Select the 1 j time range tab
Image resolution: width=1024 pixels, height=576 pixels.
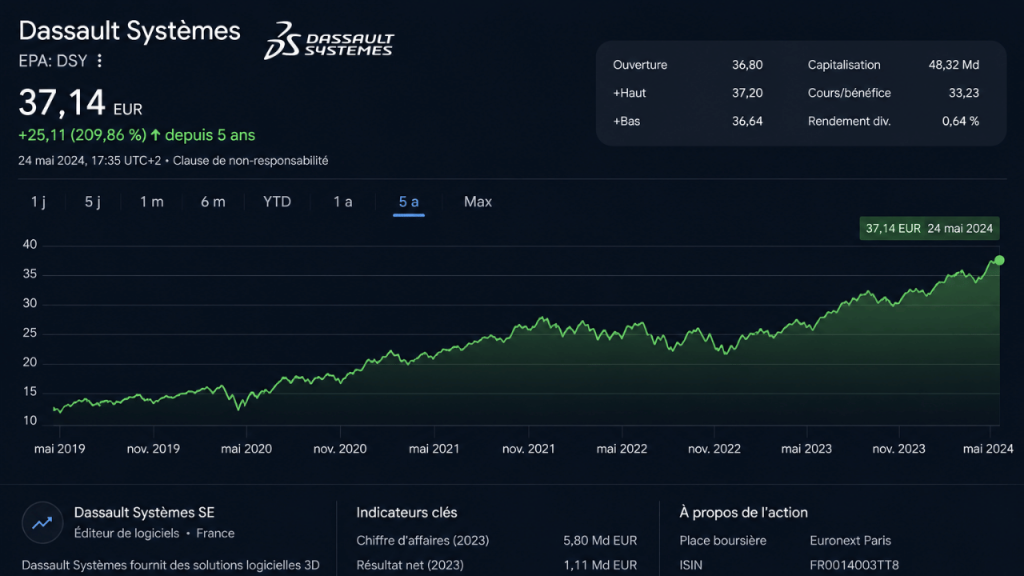(39, 202)
